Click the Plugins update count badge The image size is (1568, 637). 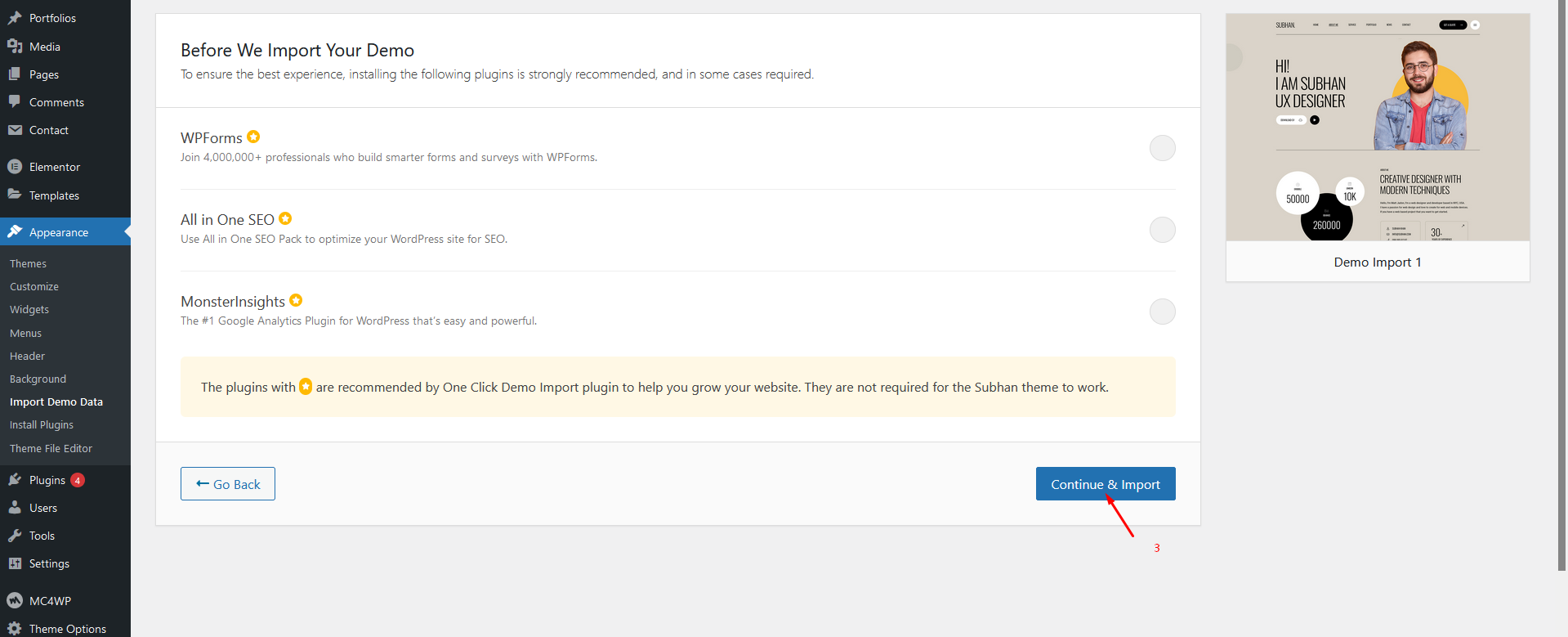(x=78, y=480)
